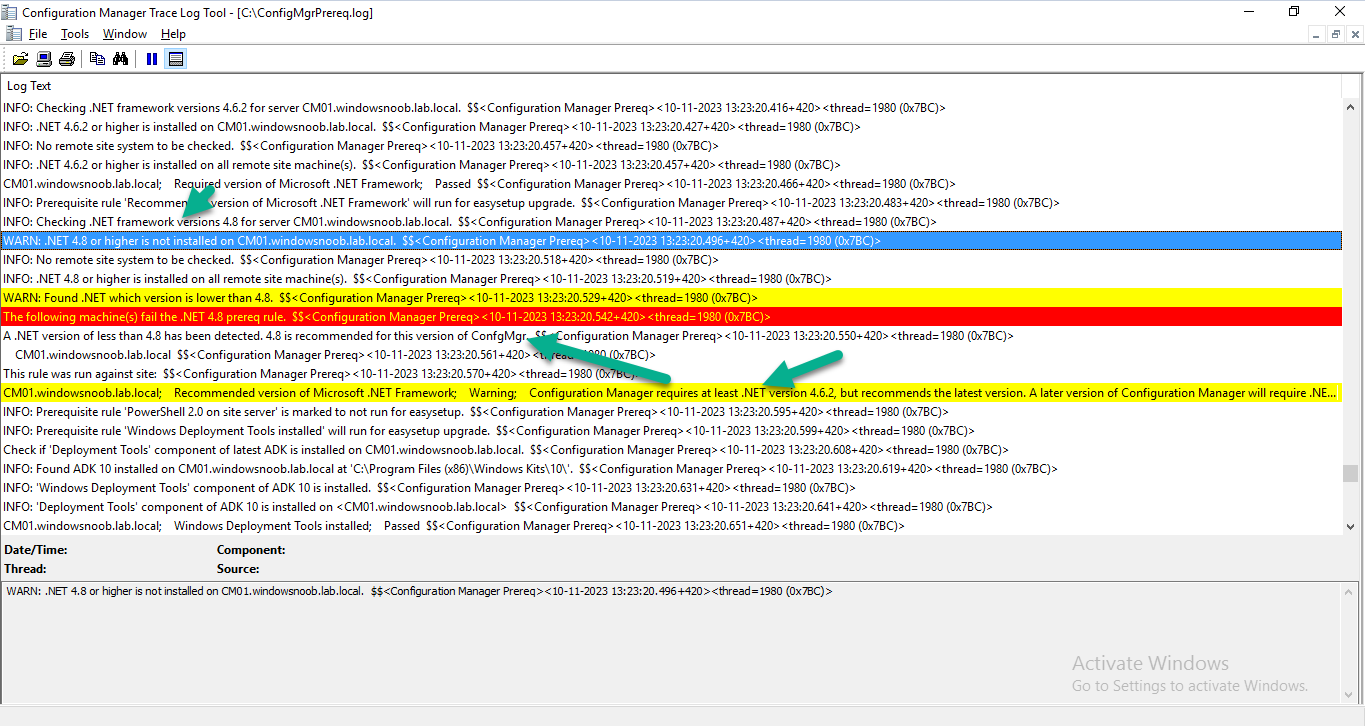Viewport: 1365px width, 726px height.
Task: Select 'Checking .NET framework versions 4.6.2' line
Action: pyautogui.click(x=672, y=108)
